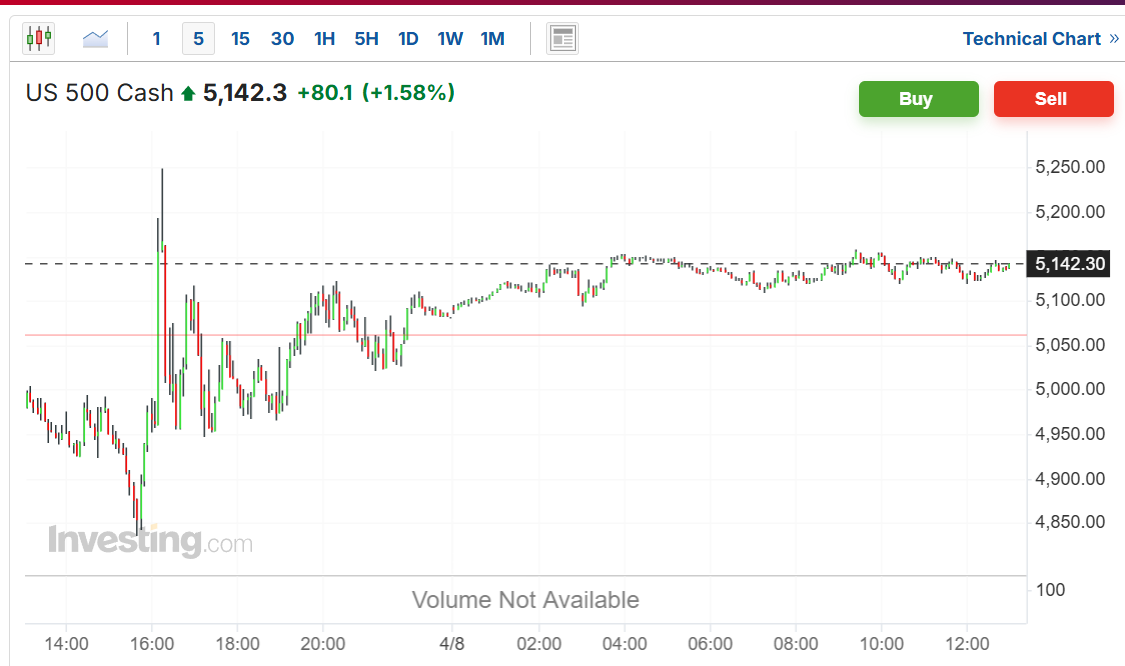The width and height of the screenshot is (1125, 666).
Task: Click the 5,142.30 current price label
Action: coord(1069,264)
